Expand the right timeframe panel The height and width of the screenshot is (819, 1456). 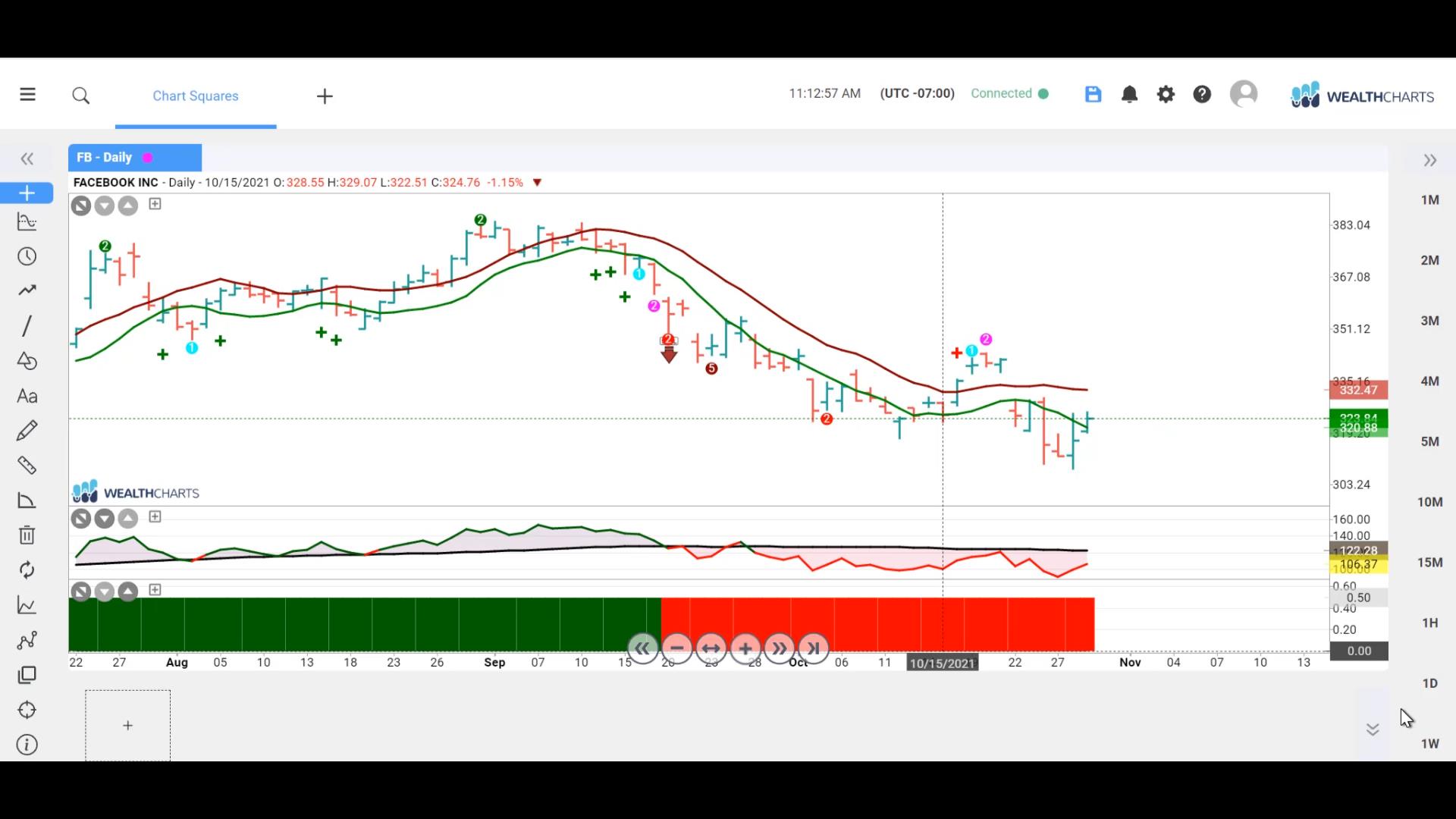pyautogui.click(x=1430, y=160)
